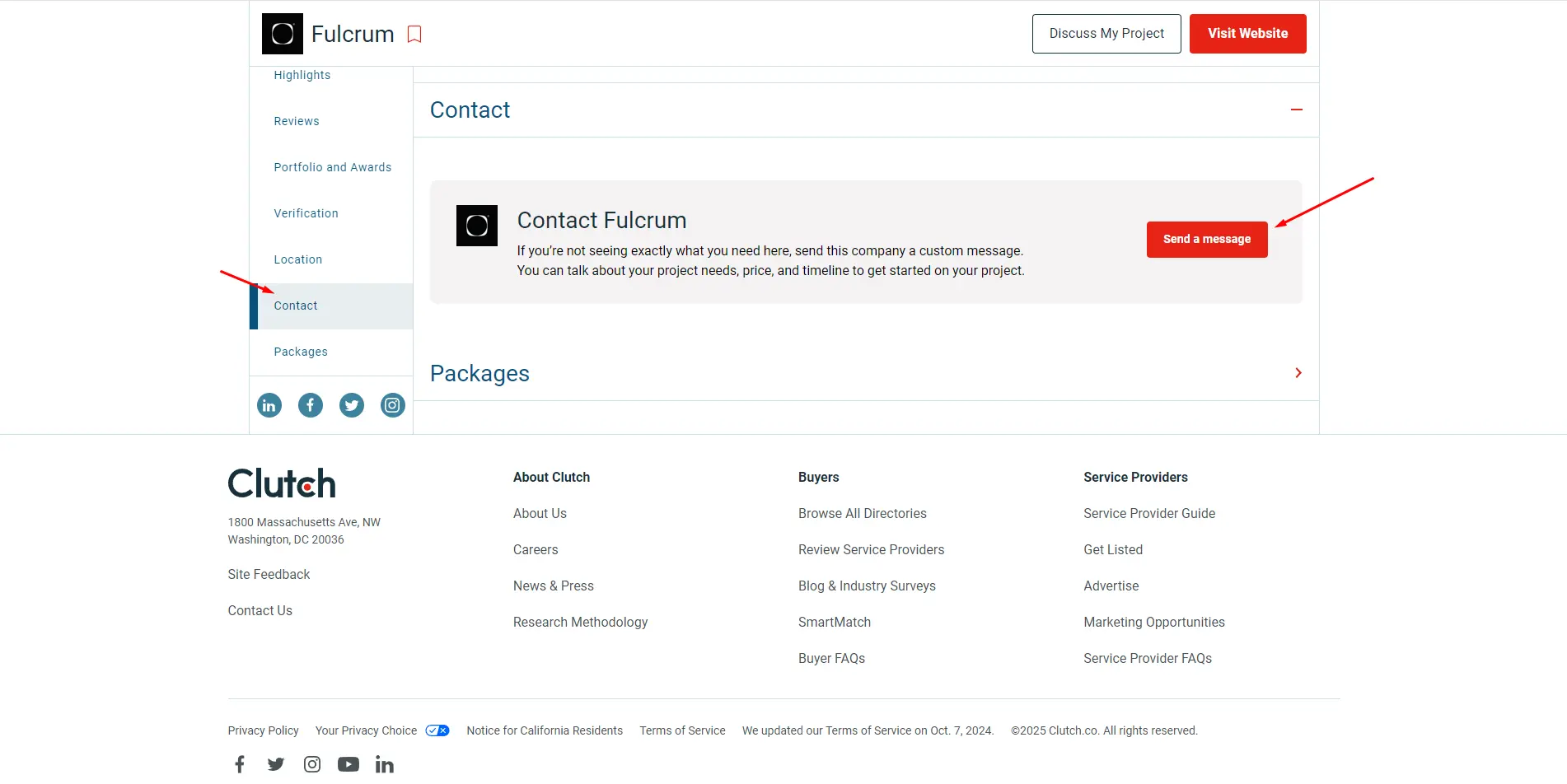Open Service Provider Guide link
Viewport: 1567px width, 784px height.
1149,513
